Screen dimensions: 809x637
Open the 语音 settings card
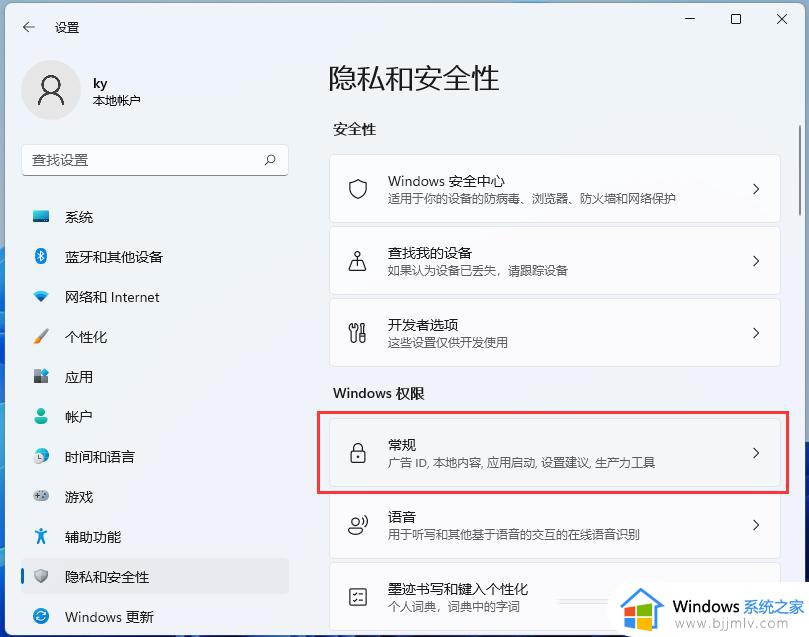click(x=555, y=525)
